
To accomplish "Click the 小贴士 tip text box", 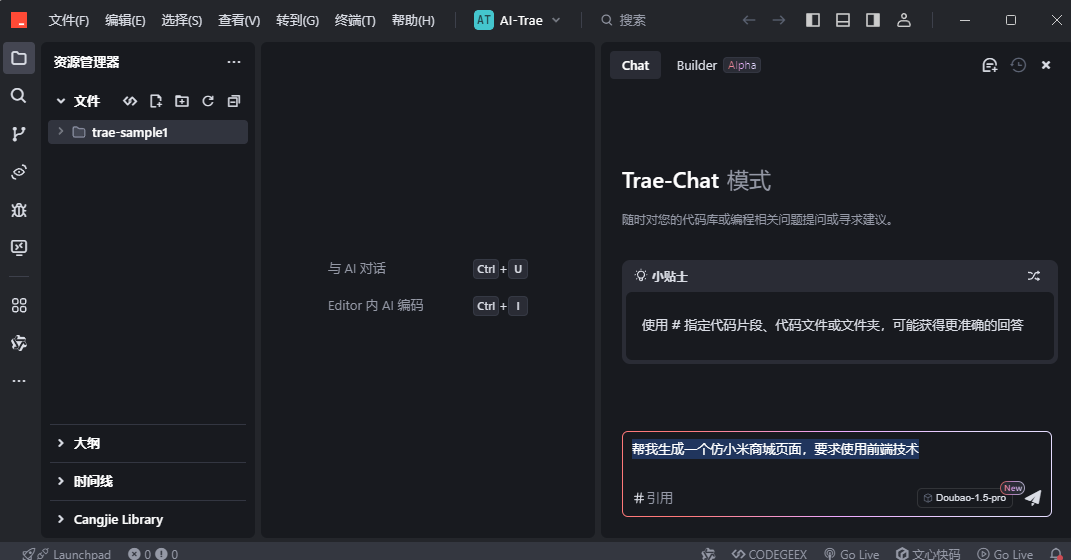I will pos(839,325).
